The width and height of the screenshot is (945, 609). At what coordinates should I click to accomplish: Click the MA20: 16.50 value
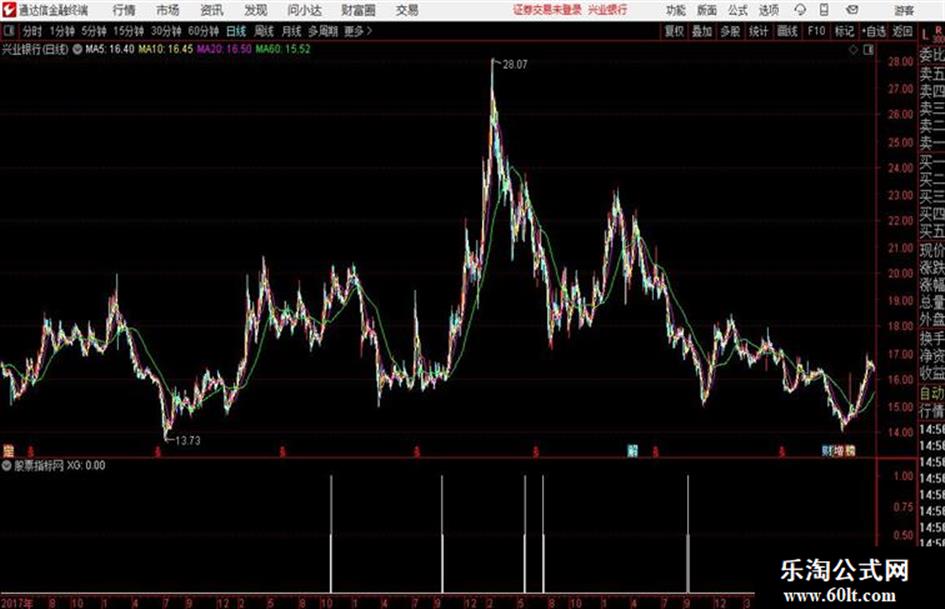point(224,49)
